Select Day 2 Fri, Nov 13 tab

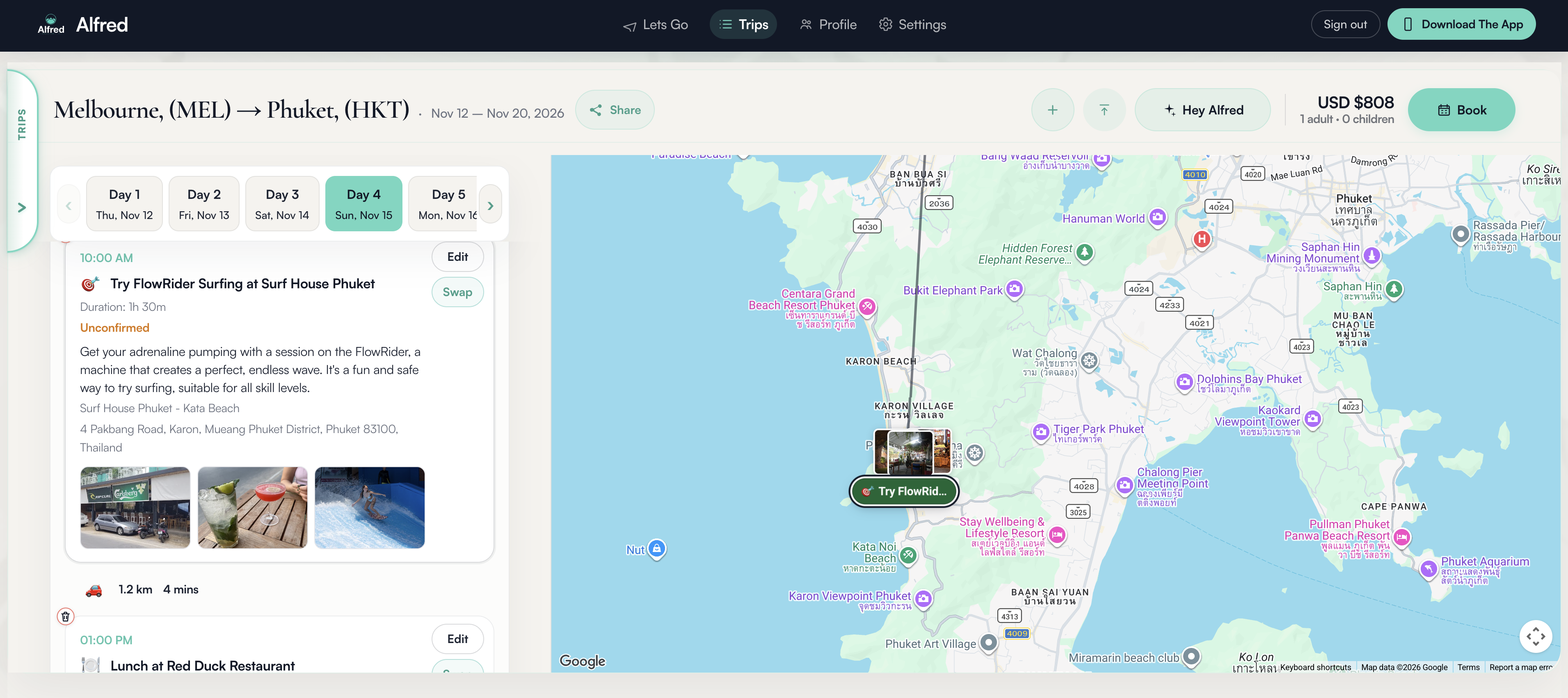pos(204,204)
